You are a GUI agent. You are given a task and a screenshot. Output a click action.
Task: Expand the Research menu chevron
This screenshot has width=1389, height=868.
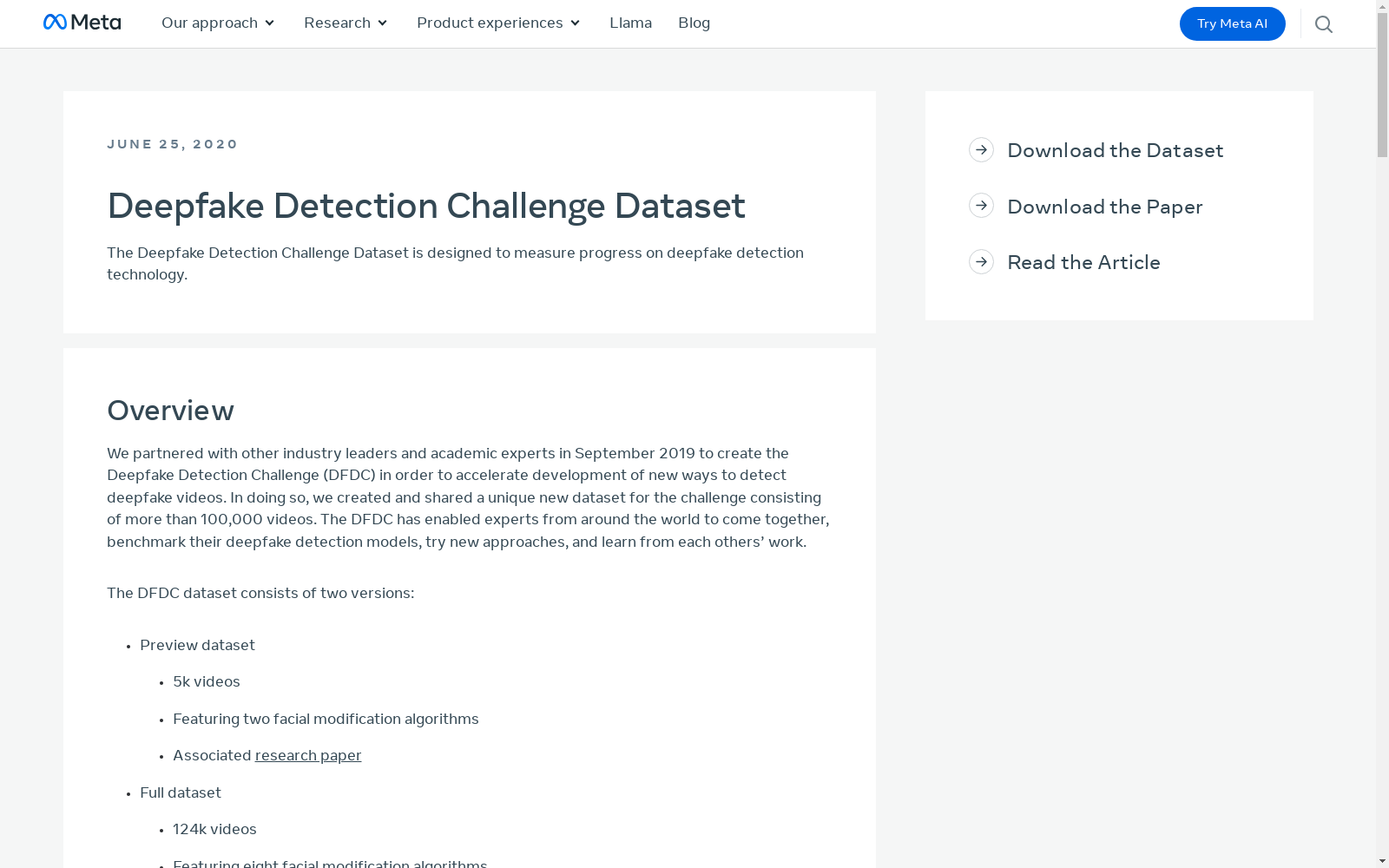pyautogui.click(x=383, y=23)
